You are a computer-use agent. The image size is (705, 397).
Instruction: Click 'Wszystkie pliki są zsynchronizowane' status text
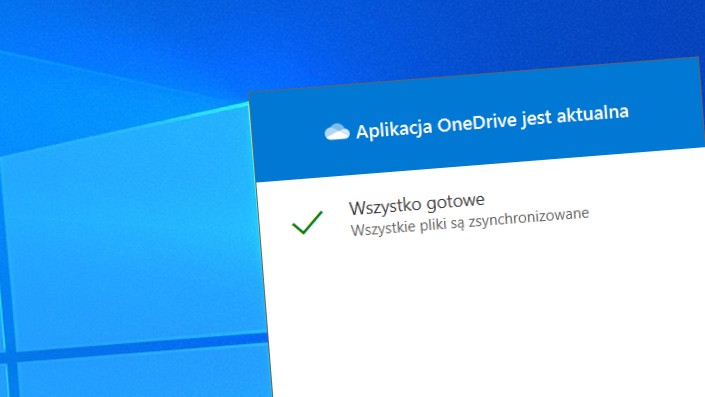pos(469,221)
